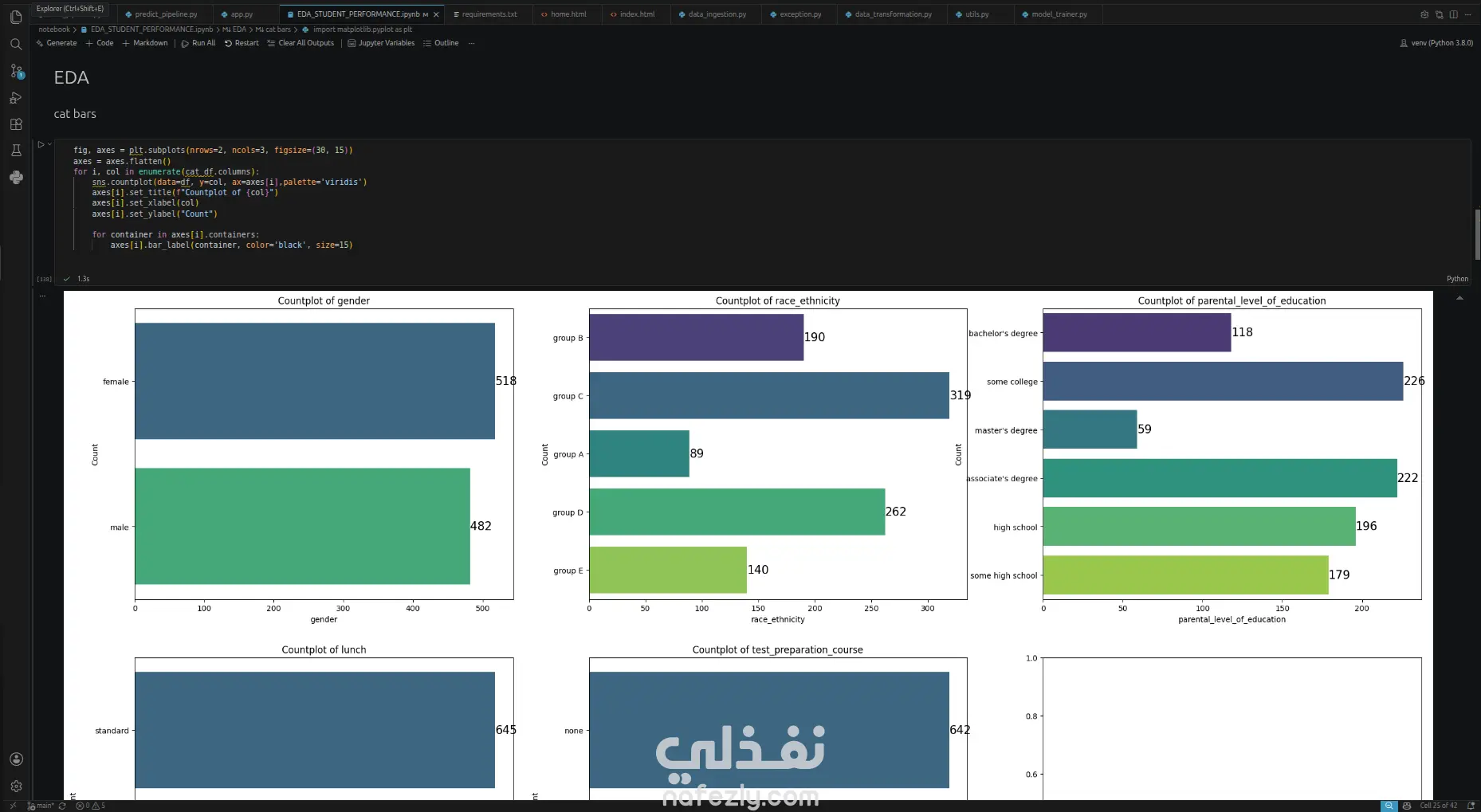
Task: Expand the run cell options arrow
Action: coord(49,144)
